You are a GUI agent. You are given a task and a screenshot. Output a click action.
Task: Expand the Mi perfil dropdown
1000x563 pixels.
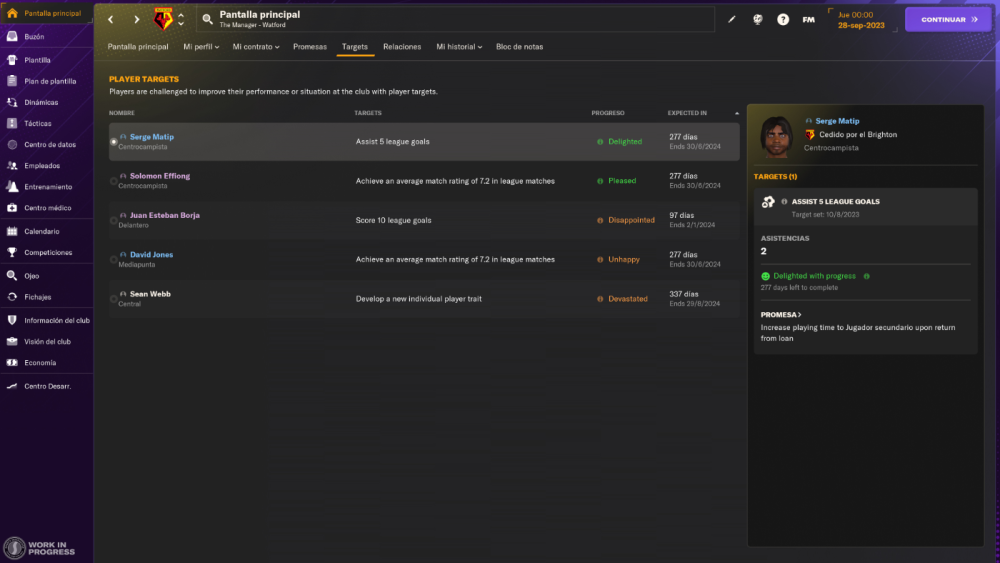pos(201,47)
